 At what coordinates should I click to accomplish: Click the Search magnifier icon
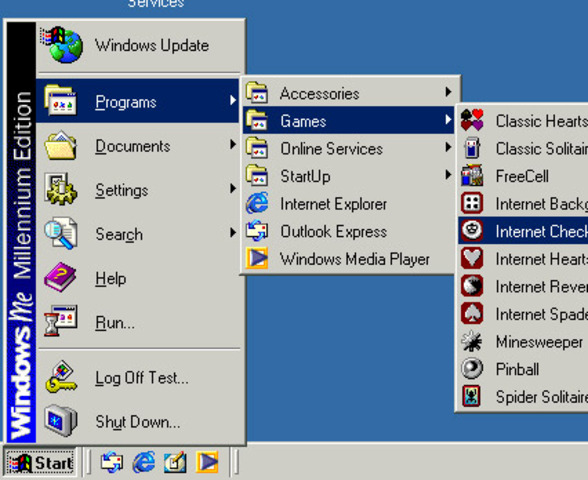60,233
